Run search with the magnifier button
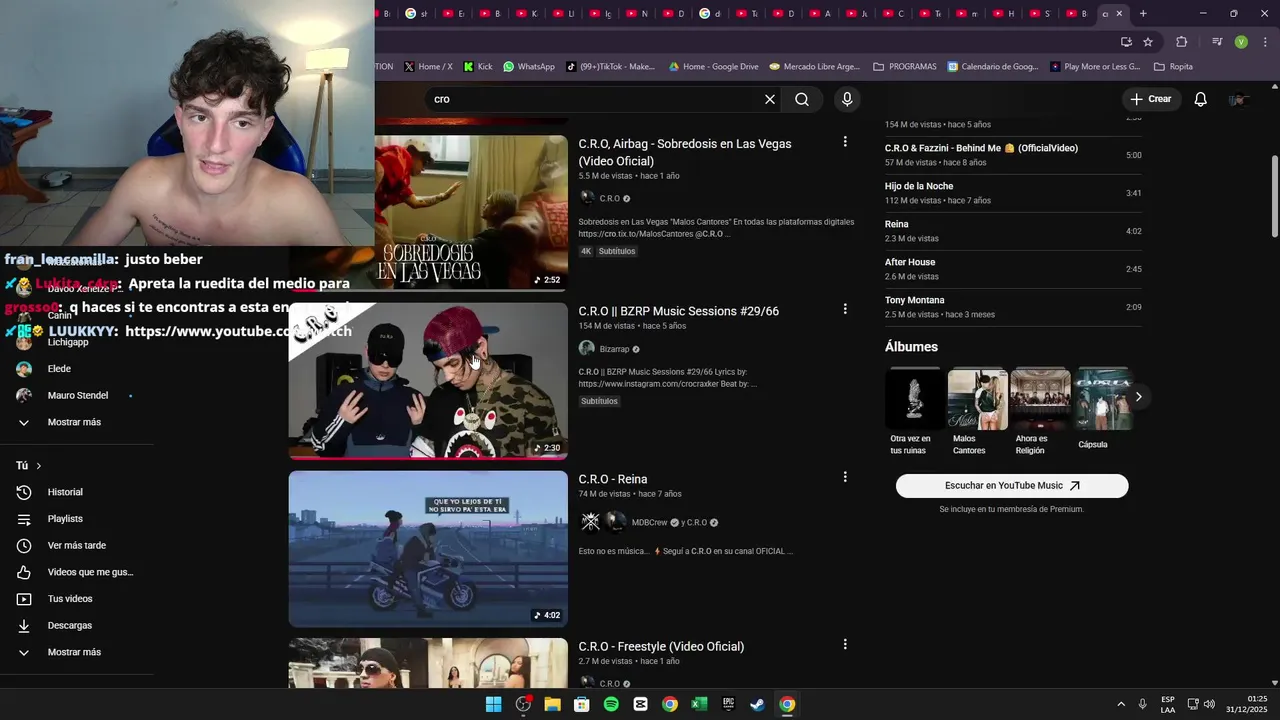 click(x=802, y=99)
